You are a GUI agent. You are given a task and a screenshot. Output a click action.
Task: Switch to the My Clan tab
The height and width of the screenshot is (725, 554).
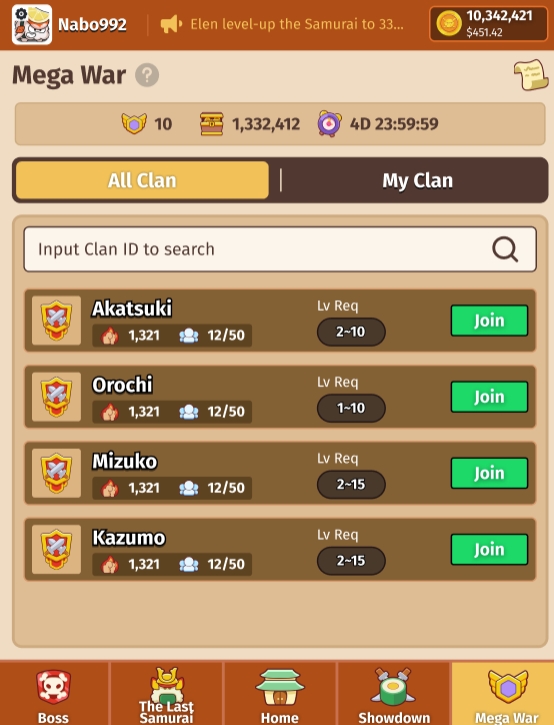tap(417, 180)
